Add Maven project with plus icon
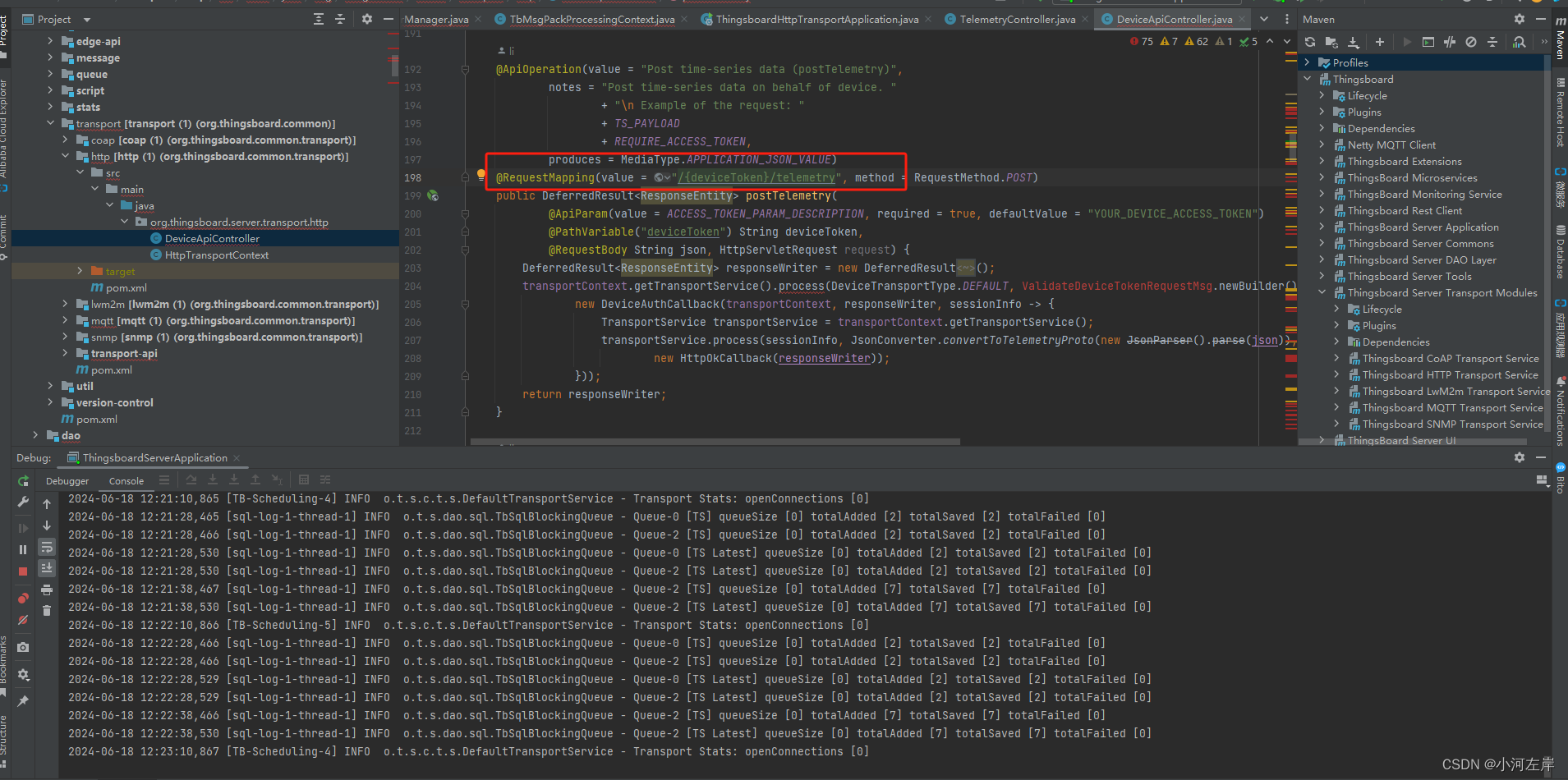Screen dimensions: 1568x780 pos(1380,42)
